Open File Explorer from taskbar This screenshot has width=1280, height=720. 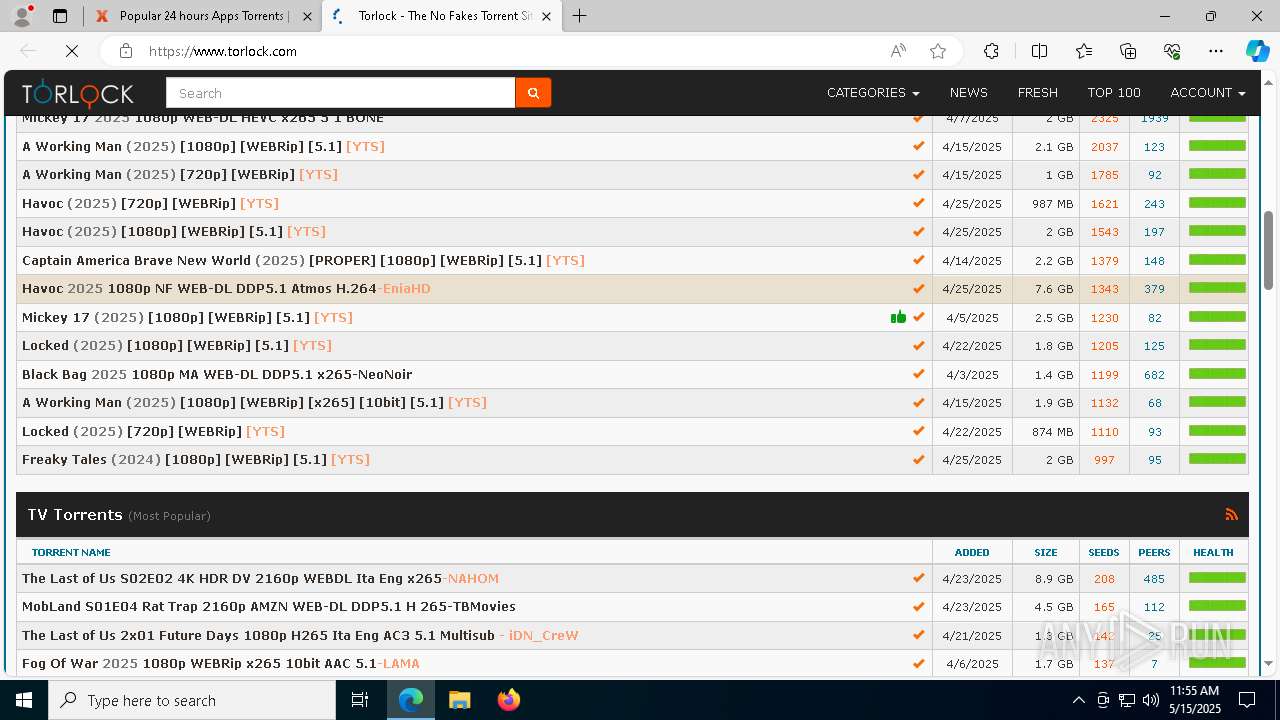(459, 700)
